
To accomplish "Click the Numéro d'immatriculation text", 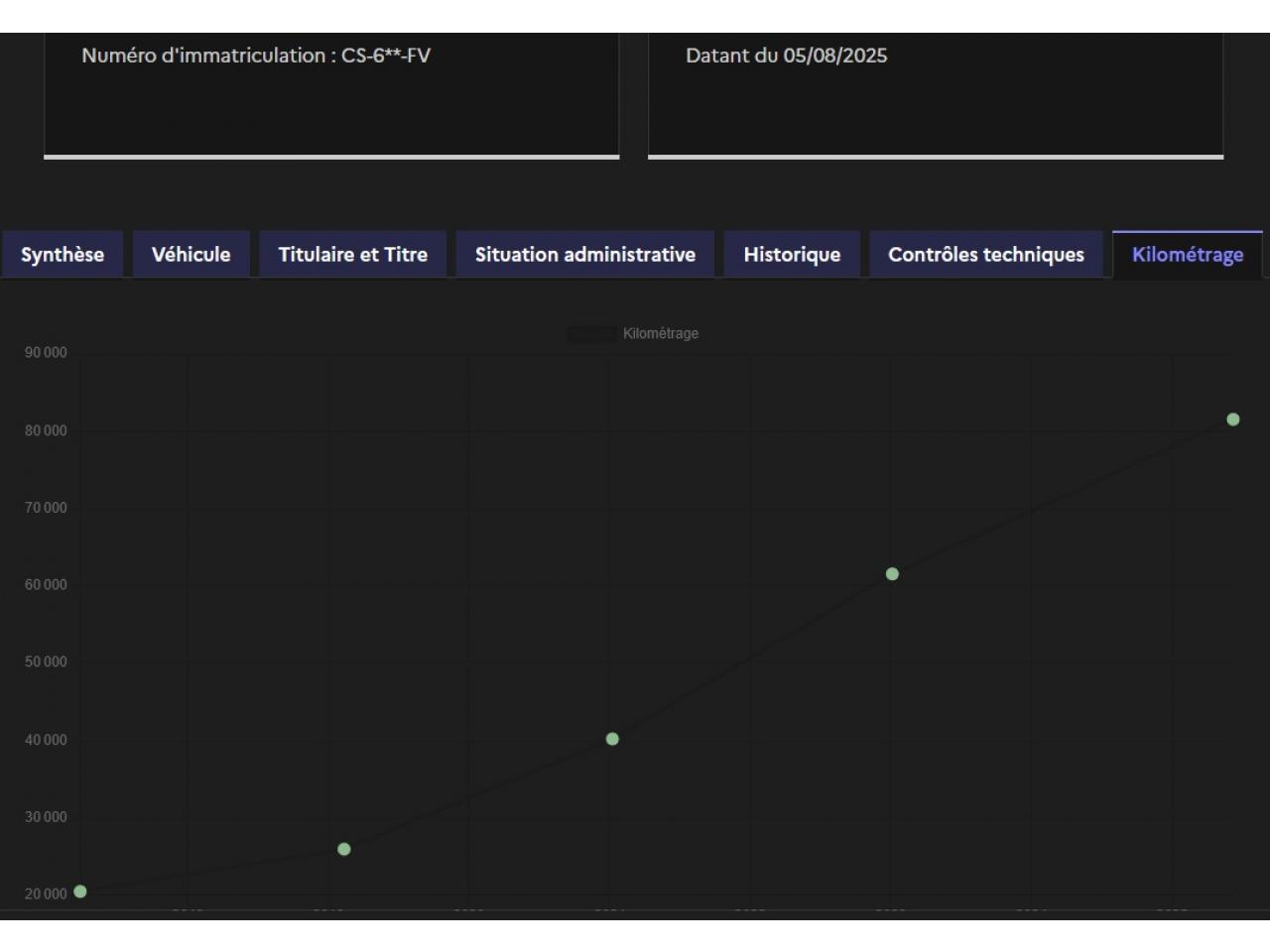I will pos(256,56).
